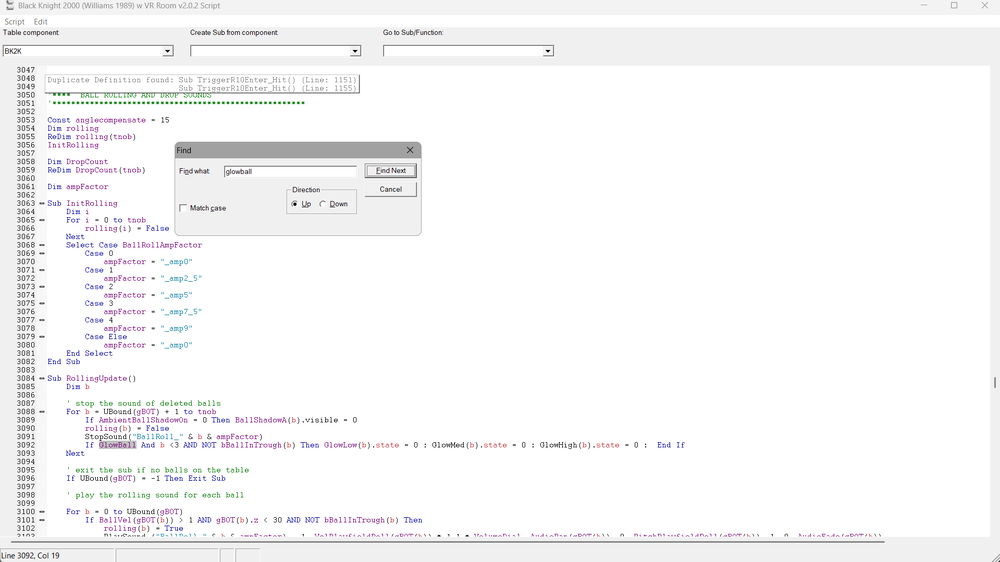Click the horizontal scrollbar at the bottom
Screen dimensions: 1000x562
448,542
